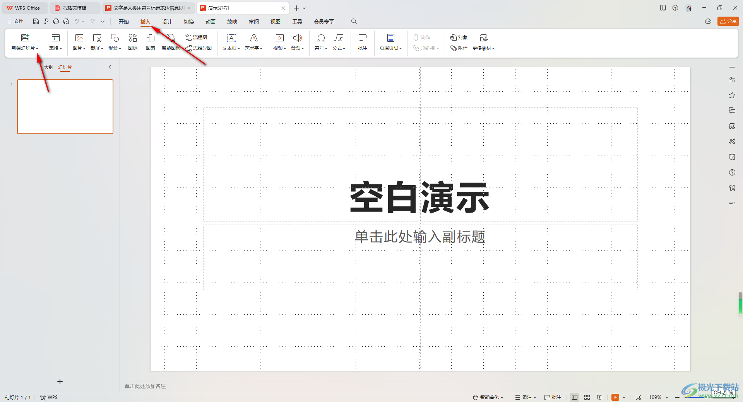
Task: Click the Formula icon in ribbon
Action: click(338, 38)
